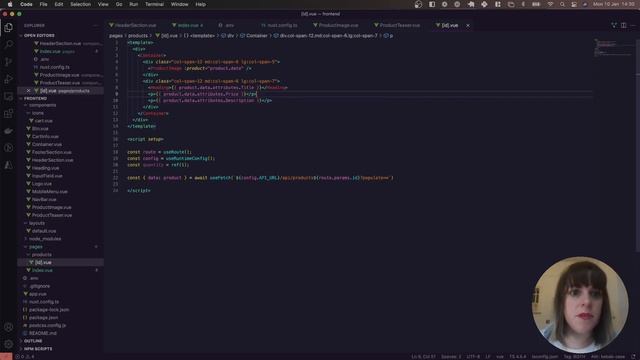The width and height of the screenshot is (640, 360).
Task: Expand the node_modules folder
Action: coord(44,239)
